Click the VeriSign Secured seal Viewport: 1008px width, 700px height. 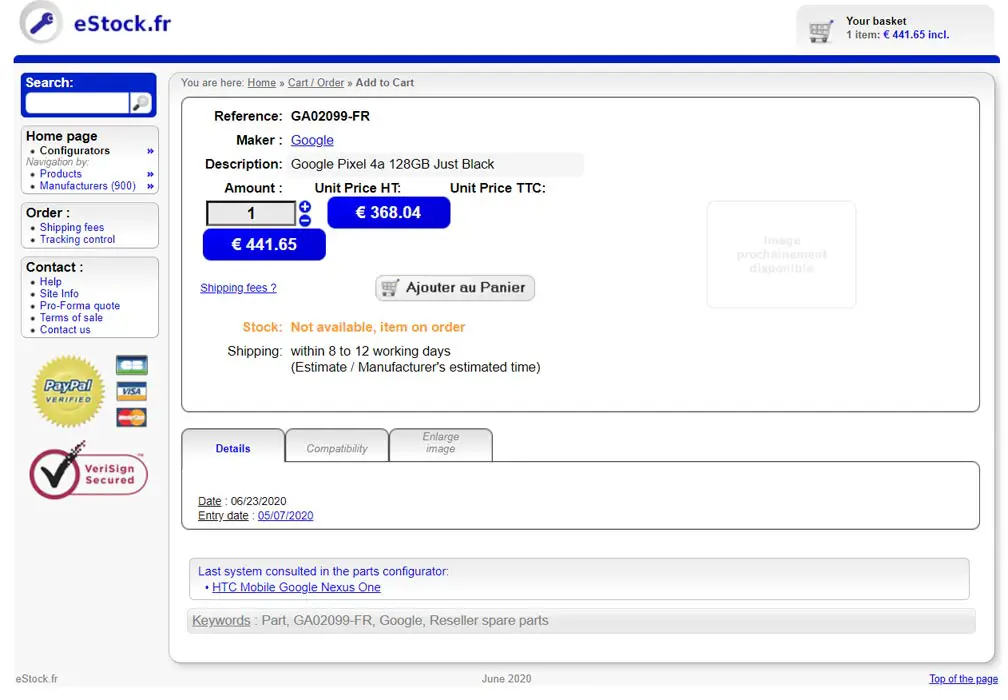click(x=88, y=472)
